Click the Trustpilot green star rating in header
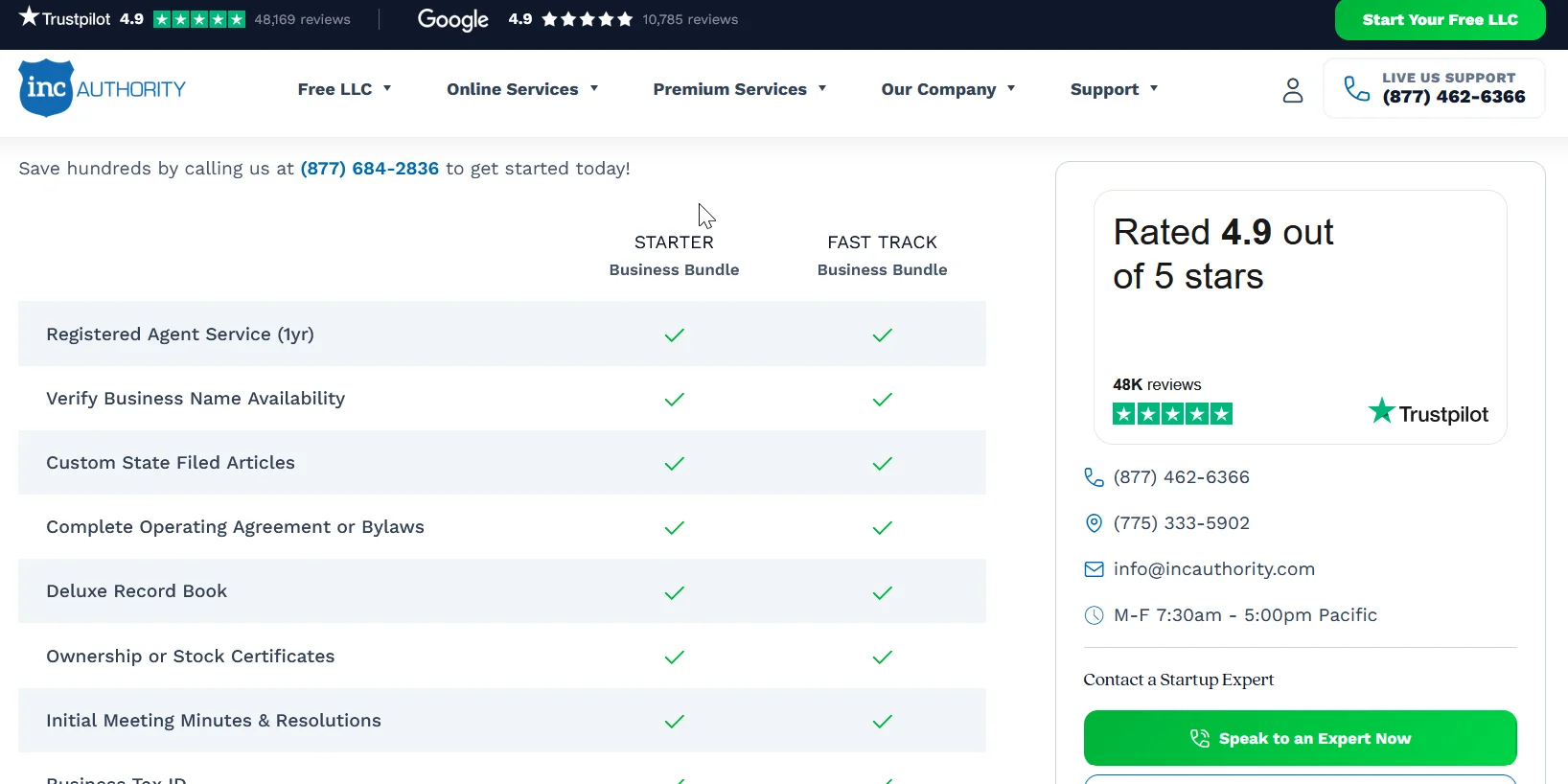 click(198, 19)
